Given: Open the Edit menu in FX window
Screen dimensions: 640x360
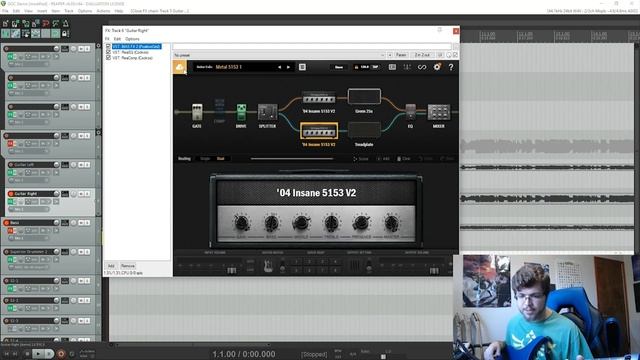Looking at the screenshot, I should [x=117, y=39].
